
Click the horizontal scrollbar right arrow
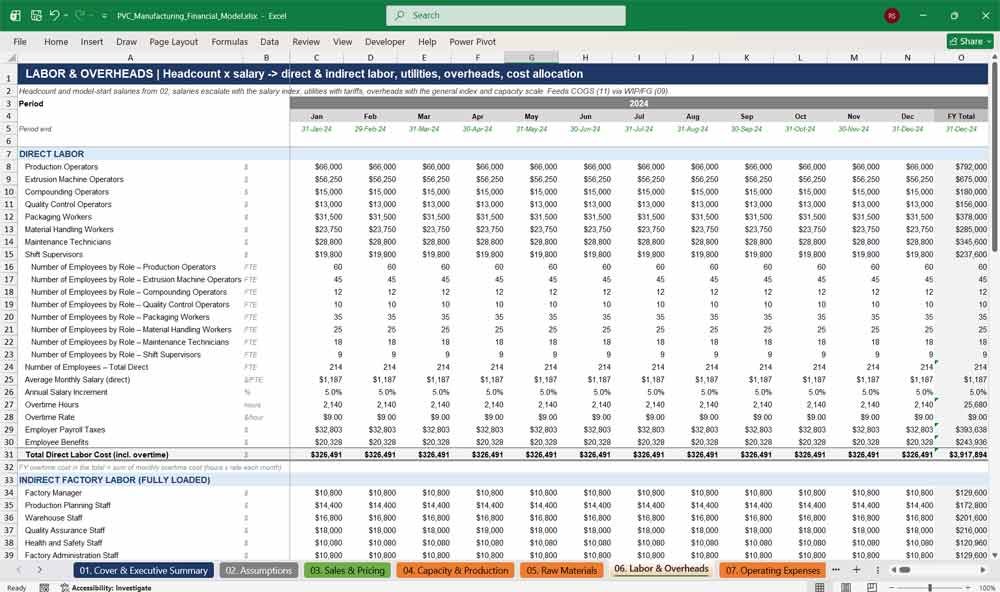tap(983, 570)
